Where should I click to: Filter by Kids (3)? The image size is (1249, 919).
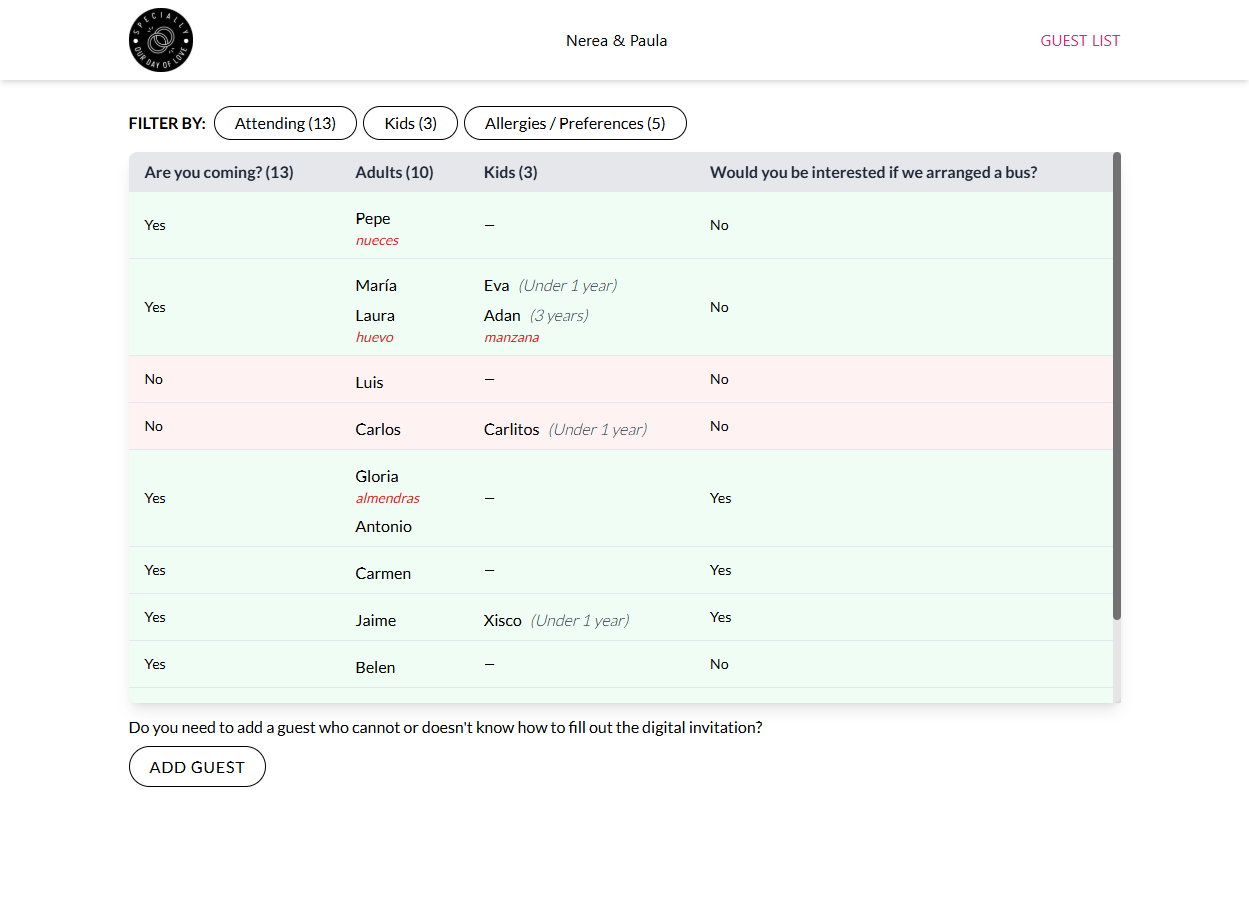(x=410, y=123)
